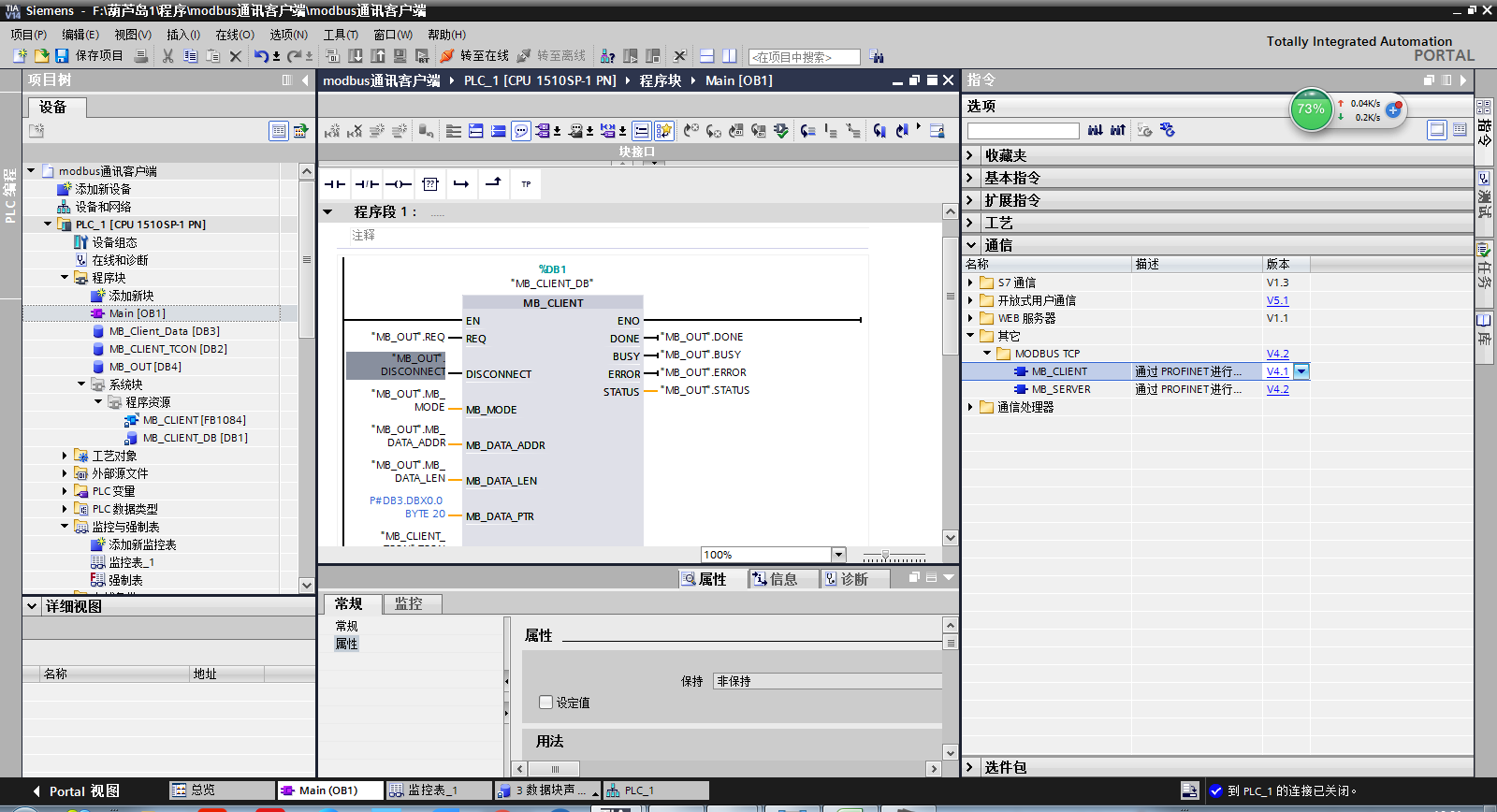Open the 工具(T) menu
Screen dimensions: 1497x812
(x=341, y=35)
